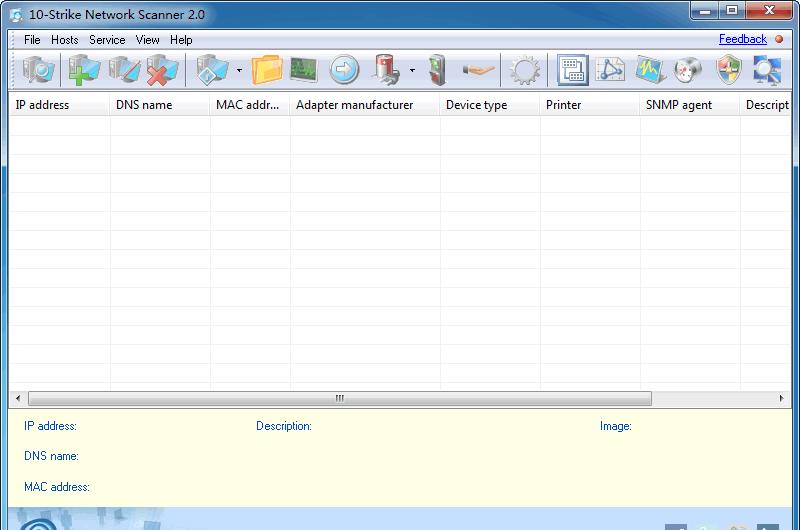Image resolution: width=800 pixels, height=530 pixels.
Task: Click the waveform monitor toolbar icon
Action: [x=650, y=69]
